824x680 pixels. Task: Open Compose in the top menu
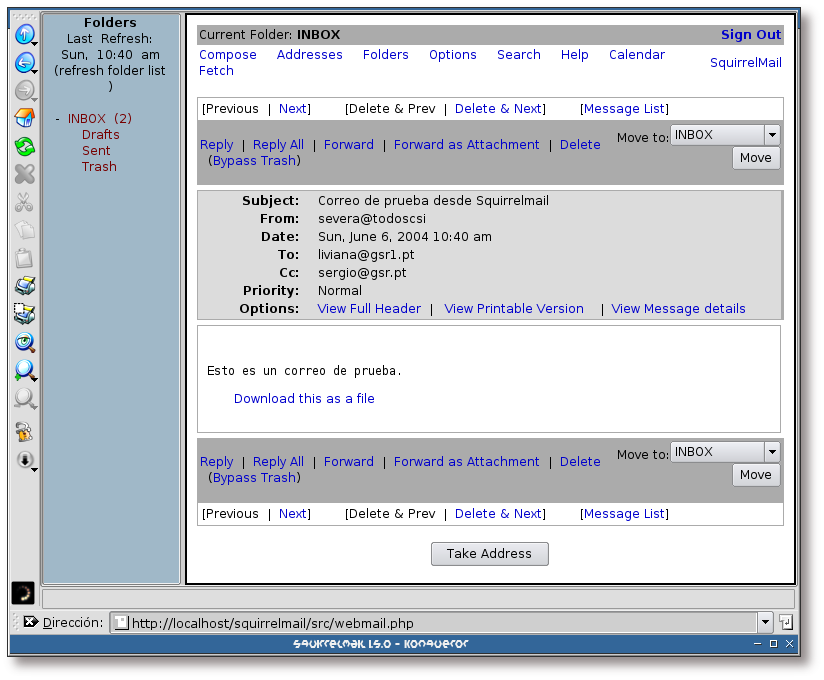coord(228,55)
